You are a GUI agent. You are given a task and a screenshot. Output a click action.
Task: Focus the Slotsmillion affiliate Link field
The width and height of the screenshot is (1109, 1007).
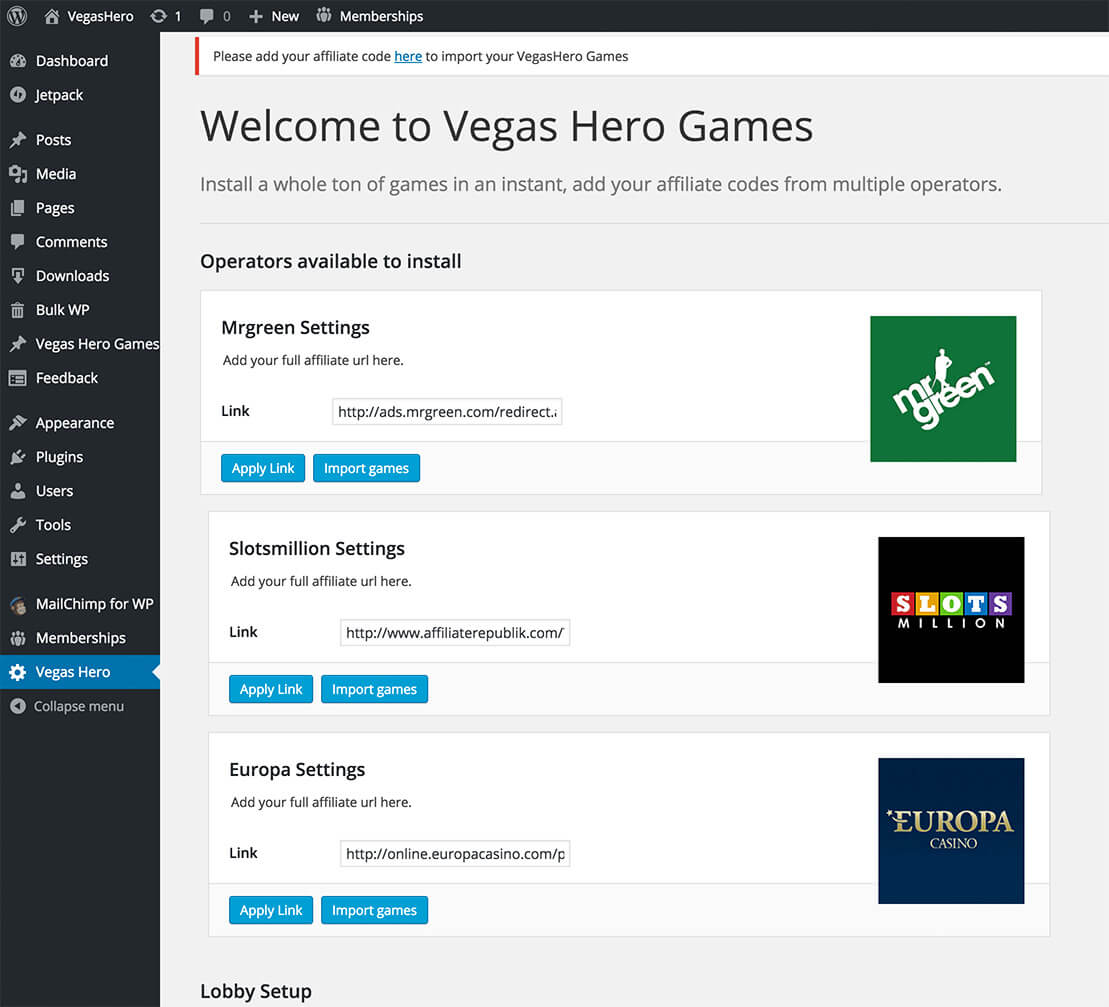455,633
